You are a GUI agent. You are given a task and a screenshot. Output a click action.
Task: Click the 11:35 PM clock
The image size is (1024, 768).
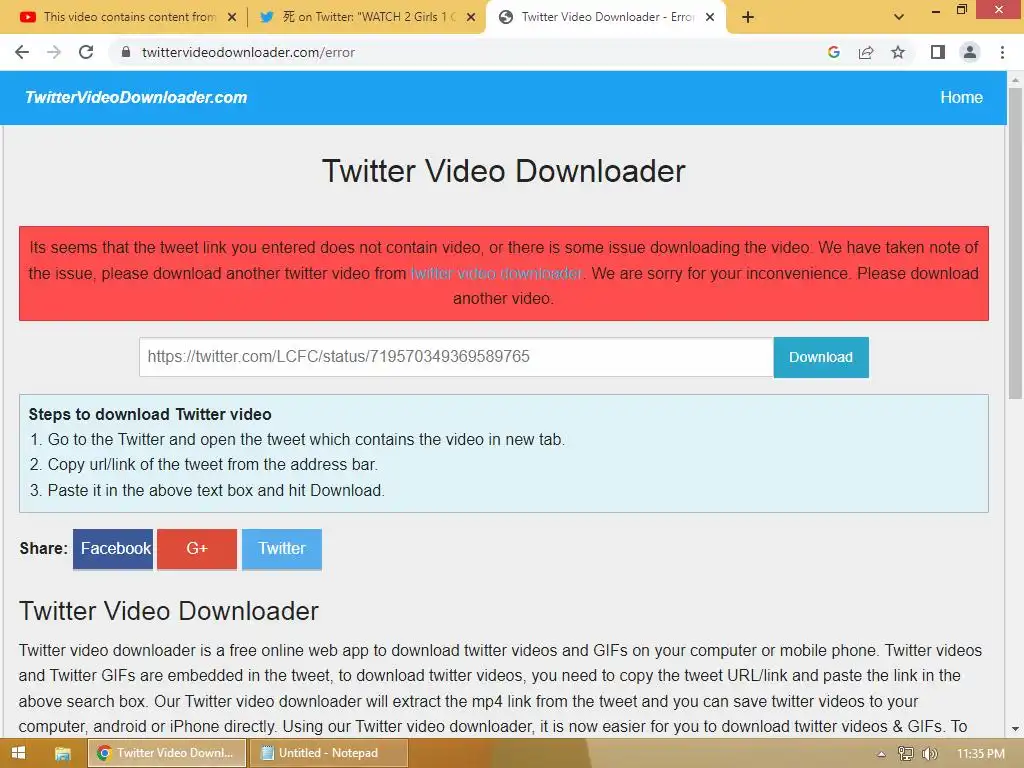[980, 754]
